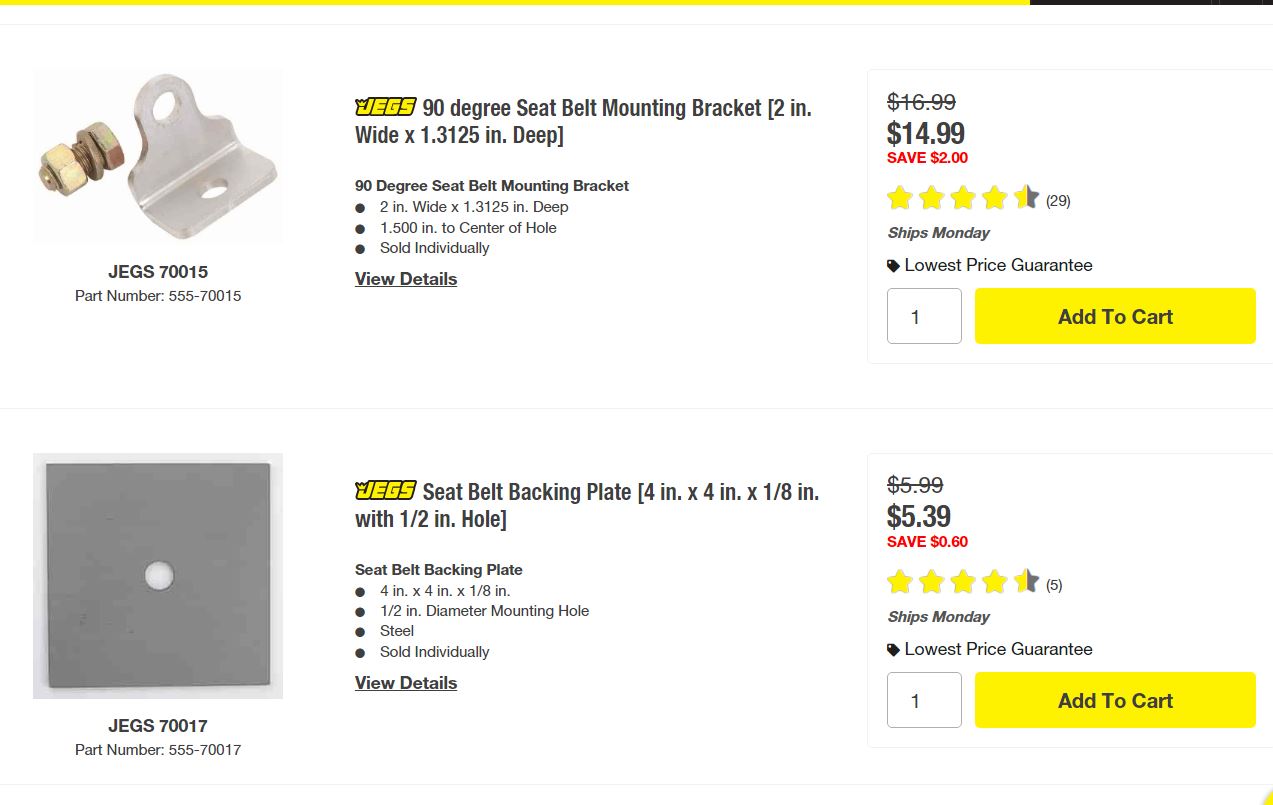The width and height of the screenshot is (1273, 805).
Task: Click the JEGS 70015 product name
Action: pos(158,272)
